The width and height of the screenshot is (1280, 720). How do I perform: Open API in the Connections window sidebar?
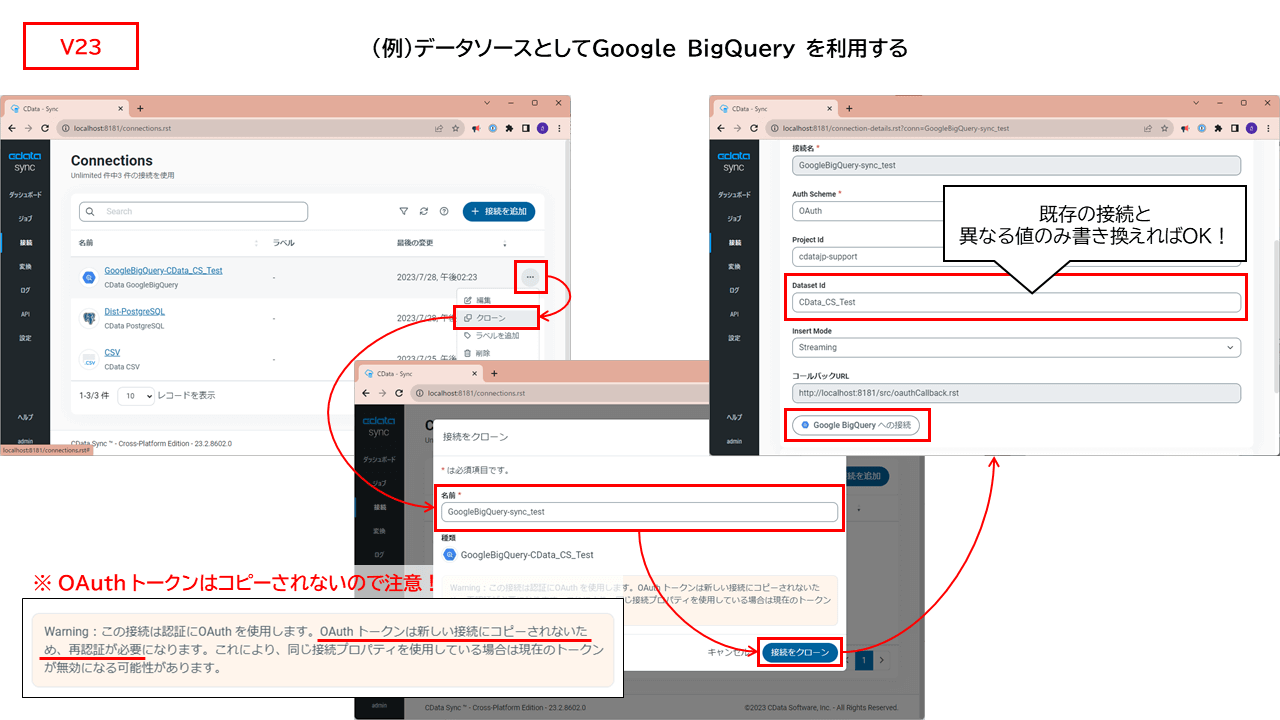point(24,314)
